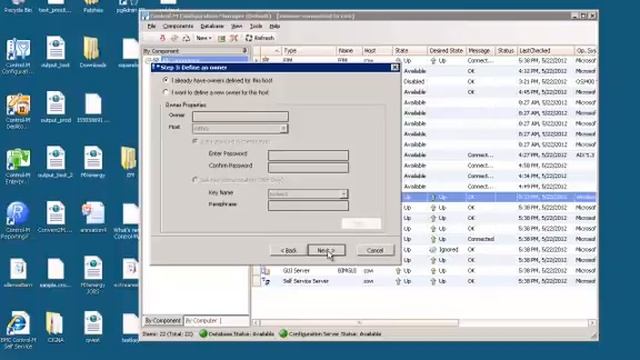
Task: Open the Key Name dropdown
Action: 344,194
